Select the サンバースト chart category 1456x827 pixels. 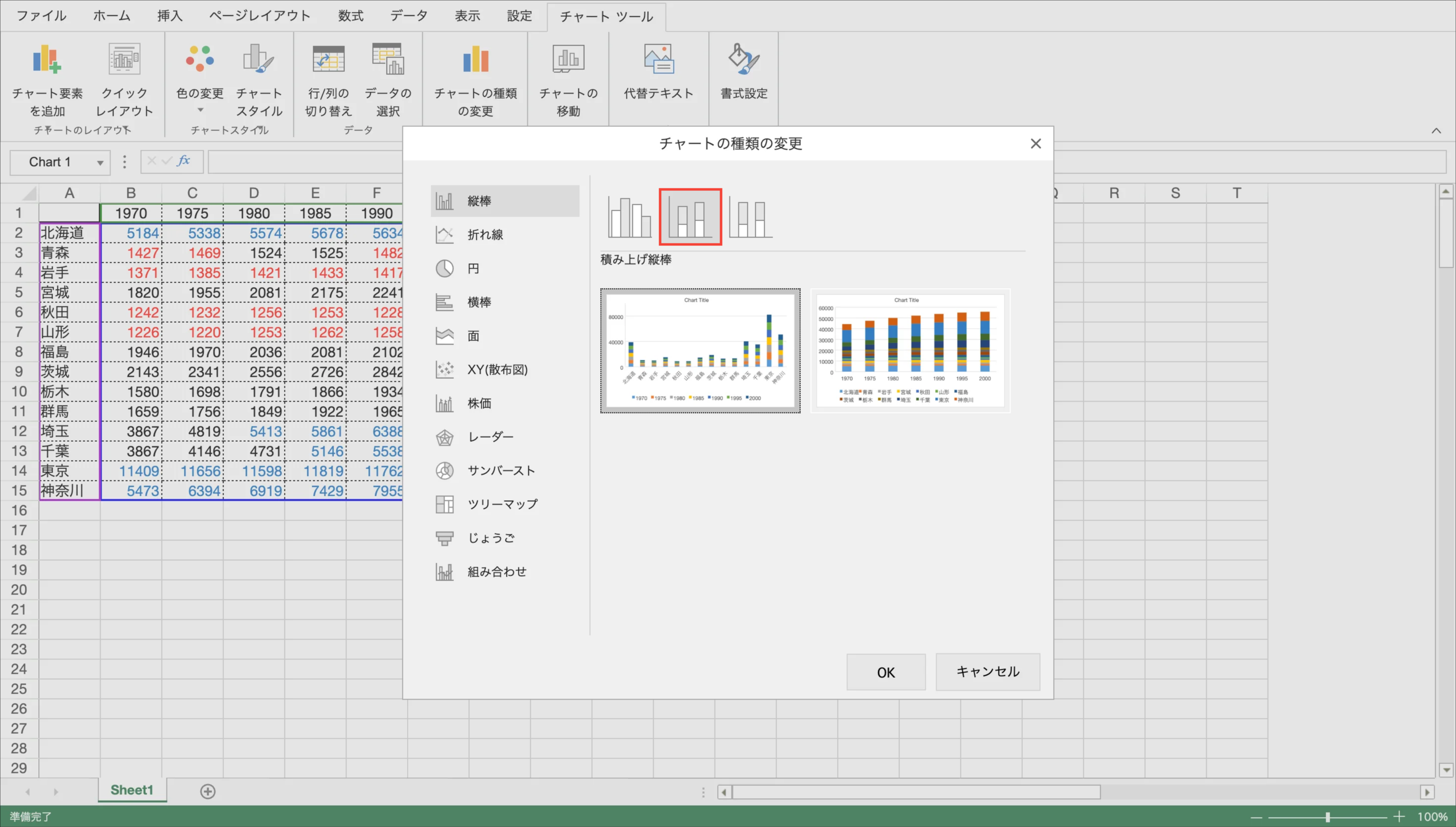tap(501, 471)
